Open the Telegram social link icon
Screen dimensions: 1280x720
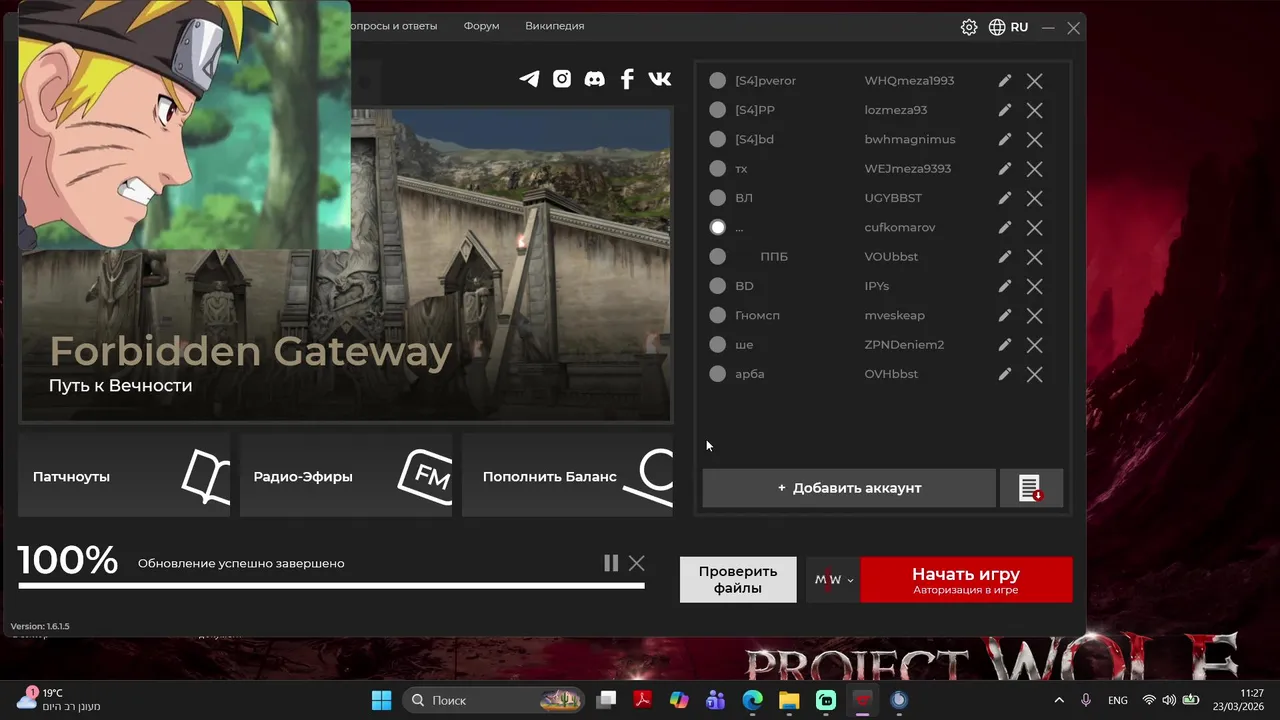click(x=529, y=79)
